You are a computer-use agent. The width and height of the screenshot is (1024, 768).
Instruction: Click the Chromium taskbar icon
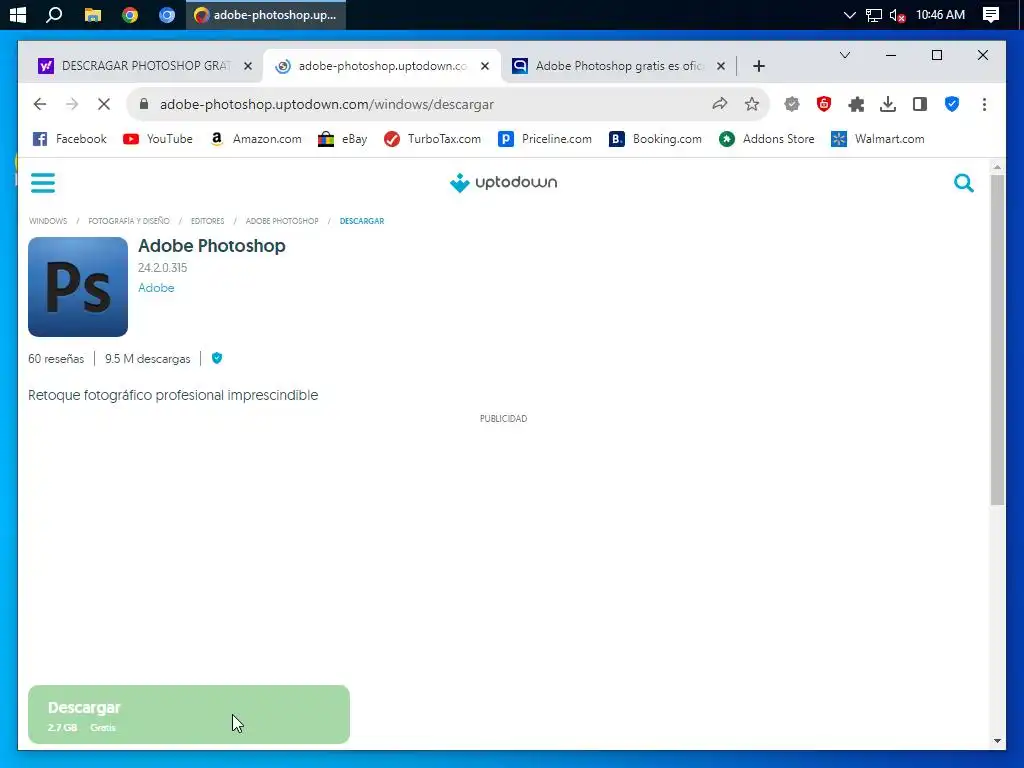[x=167, y=14]
